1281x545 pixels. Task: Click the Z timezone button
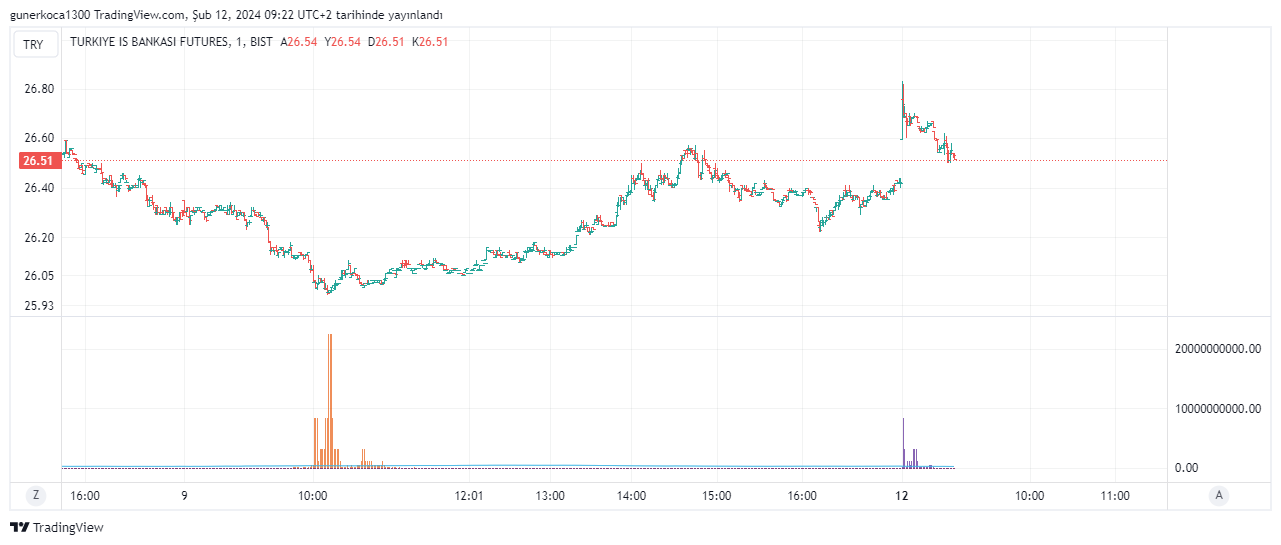[x=36, y=495]
